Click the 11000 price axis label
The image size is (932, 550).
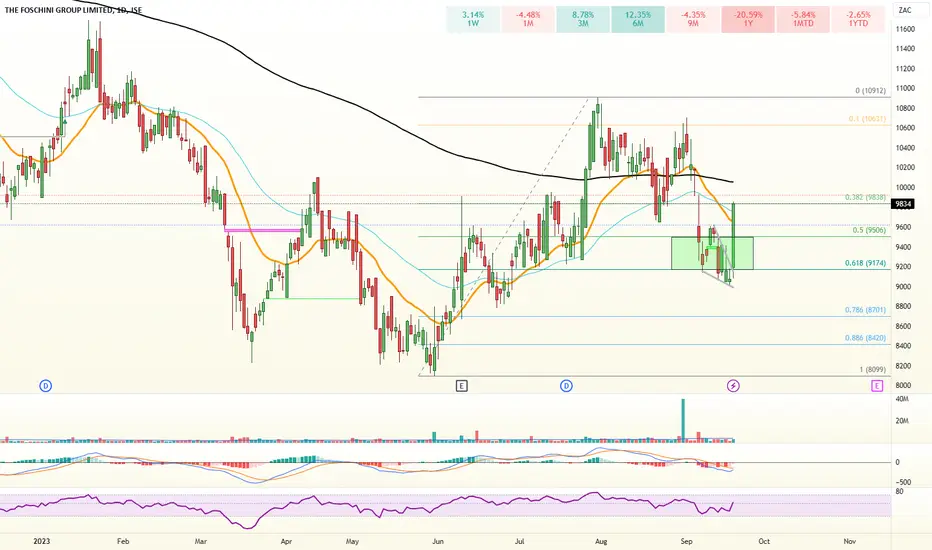click(905, 89)
